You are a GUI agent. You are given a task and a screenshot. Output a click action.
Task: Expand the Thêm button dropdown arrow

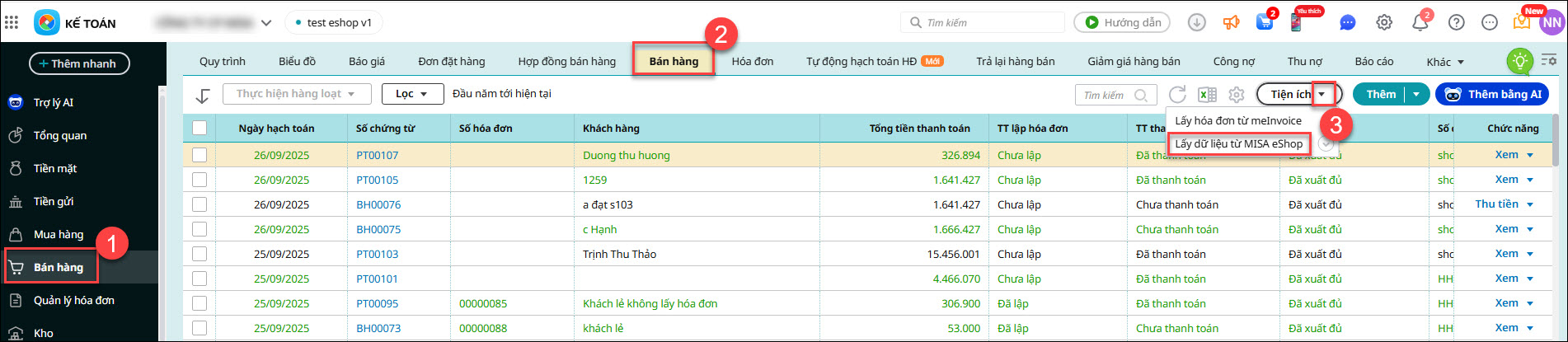tap(1416, 94)
